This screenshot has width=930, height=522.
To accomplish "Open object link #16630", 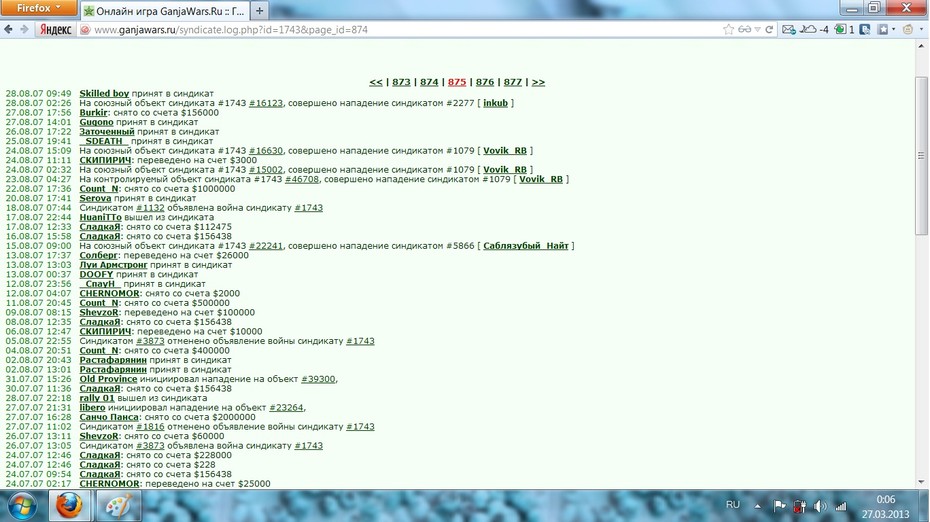I will (266, 150).
